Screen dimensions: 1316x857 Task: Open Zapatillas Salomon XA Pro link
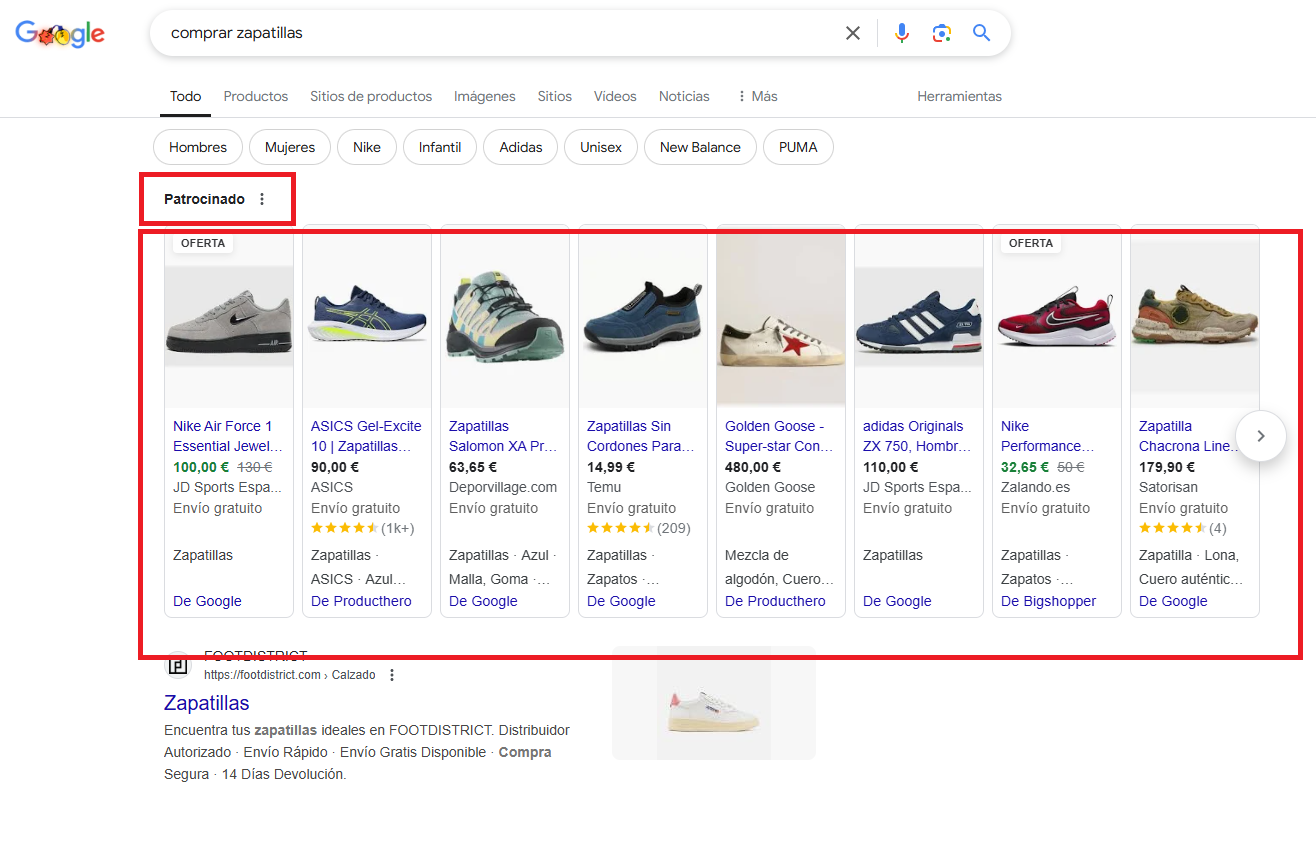pyautogui.click(x=502, y=436)
